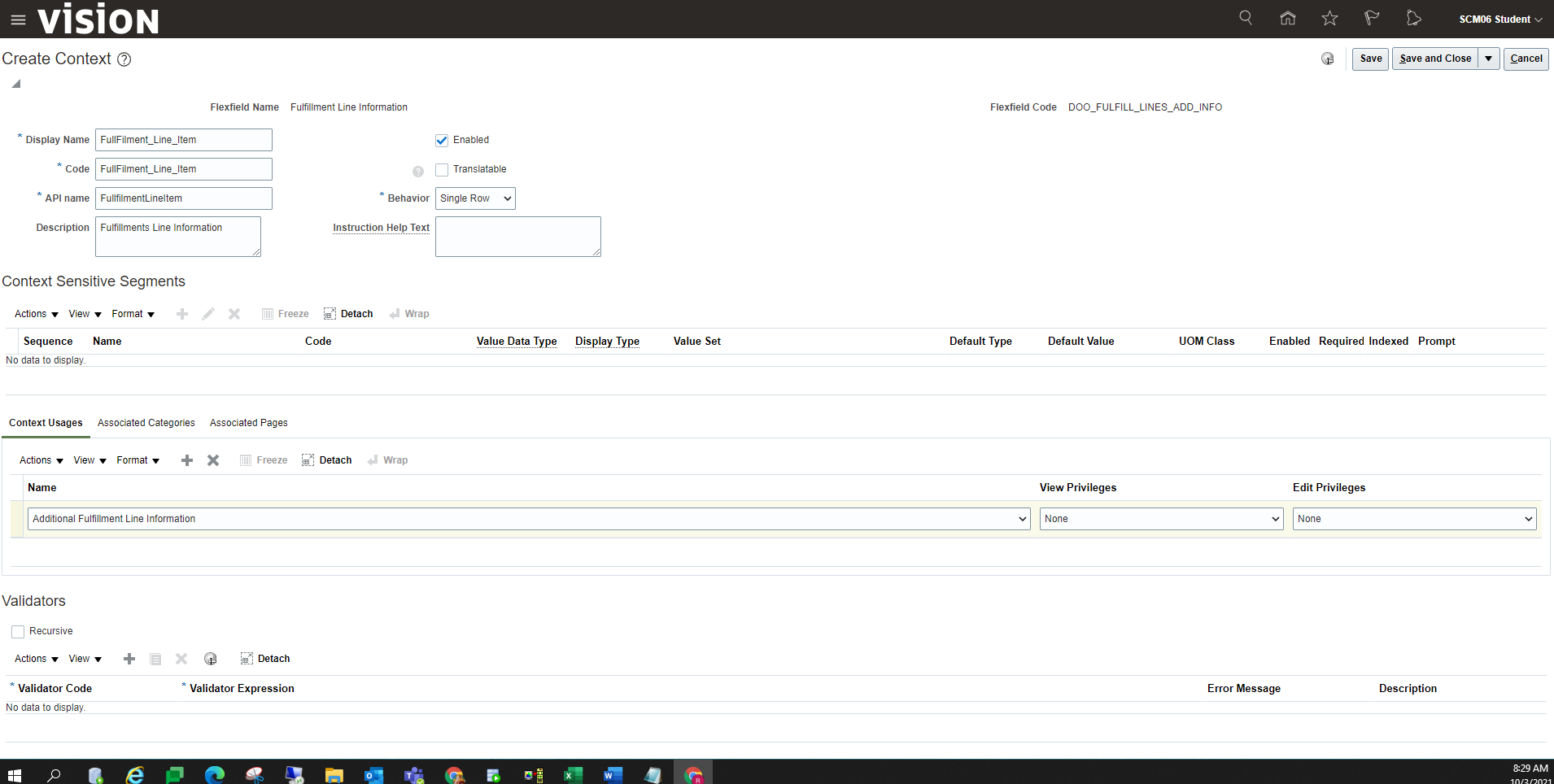The height and width of the screenshot is (784, 1554).
Task: Click the Instruction Help Text link
Action: click(380, 228)
